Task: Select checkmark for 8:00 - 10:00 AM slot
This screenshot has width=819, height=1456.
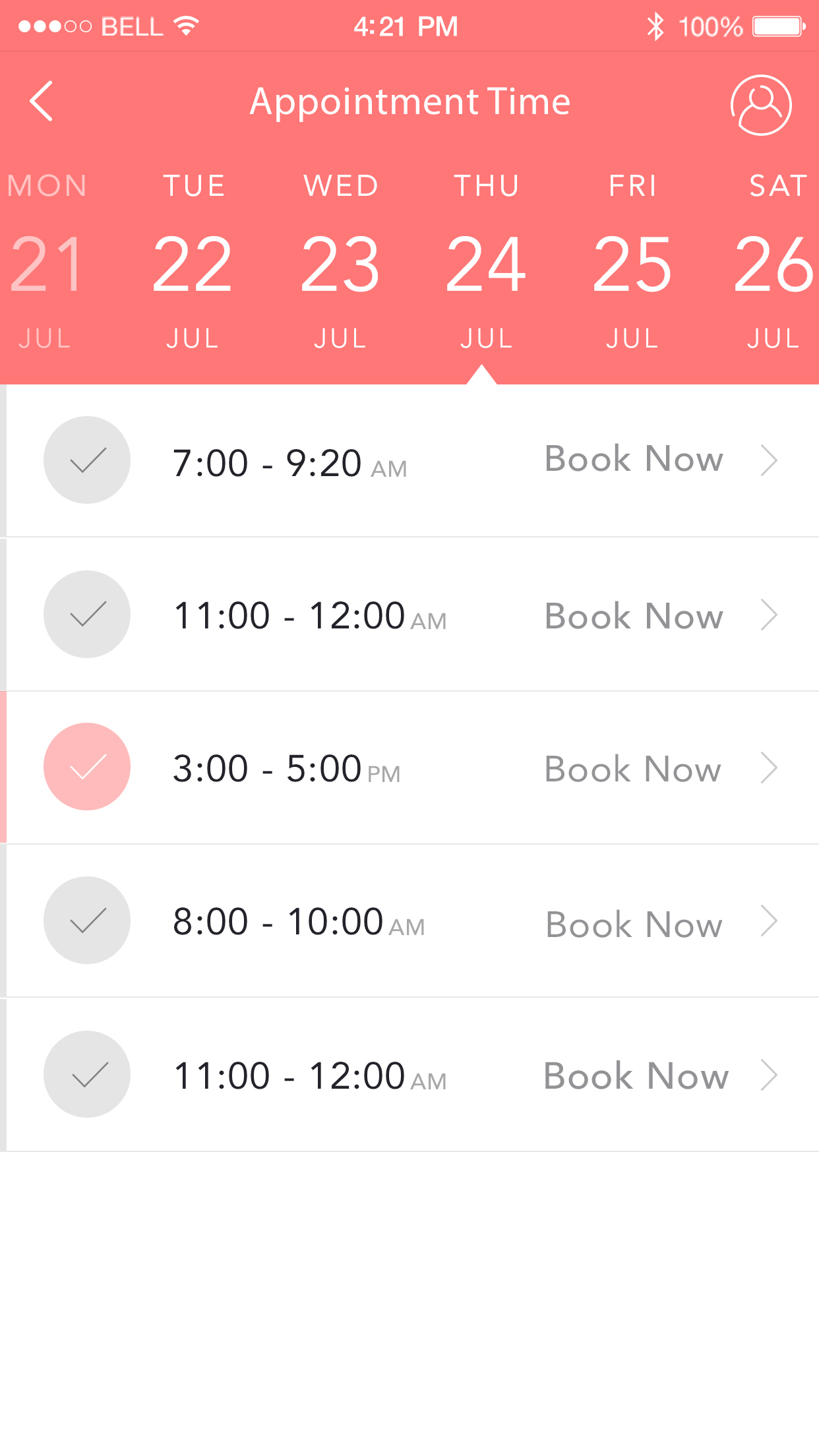Action: click(x=87, y=920)
